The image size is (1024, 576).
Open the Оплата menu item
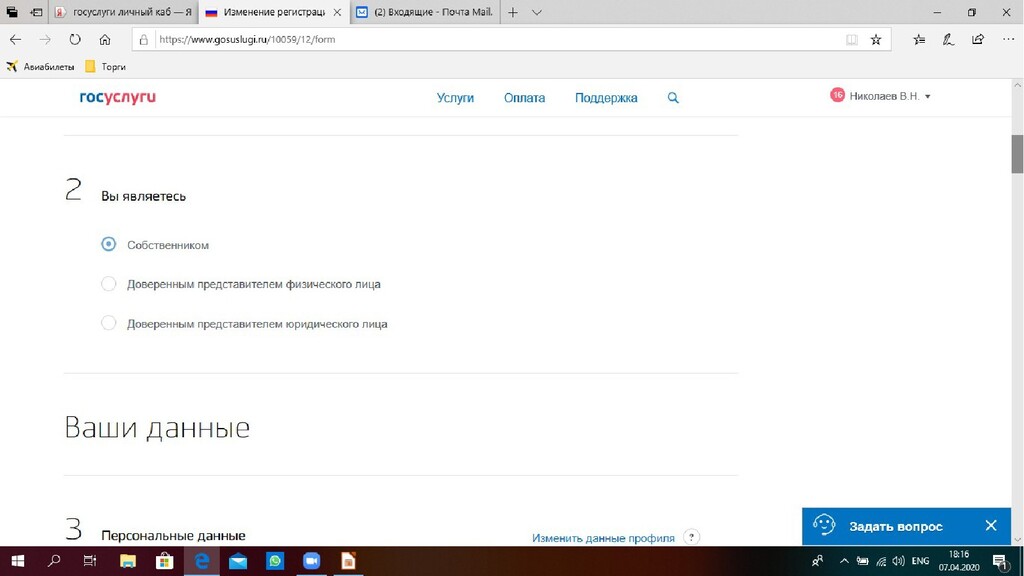[x=524, y=98]
